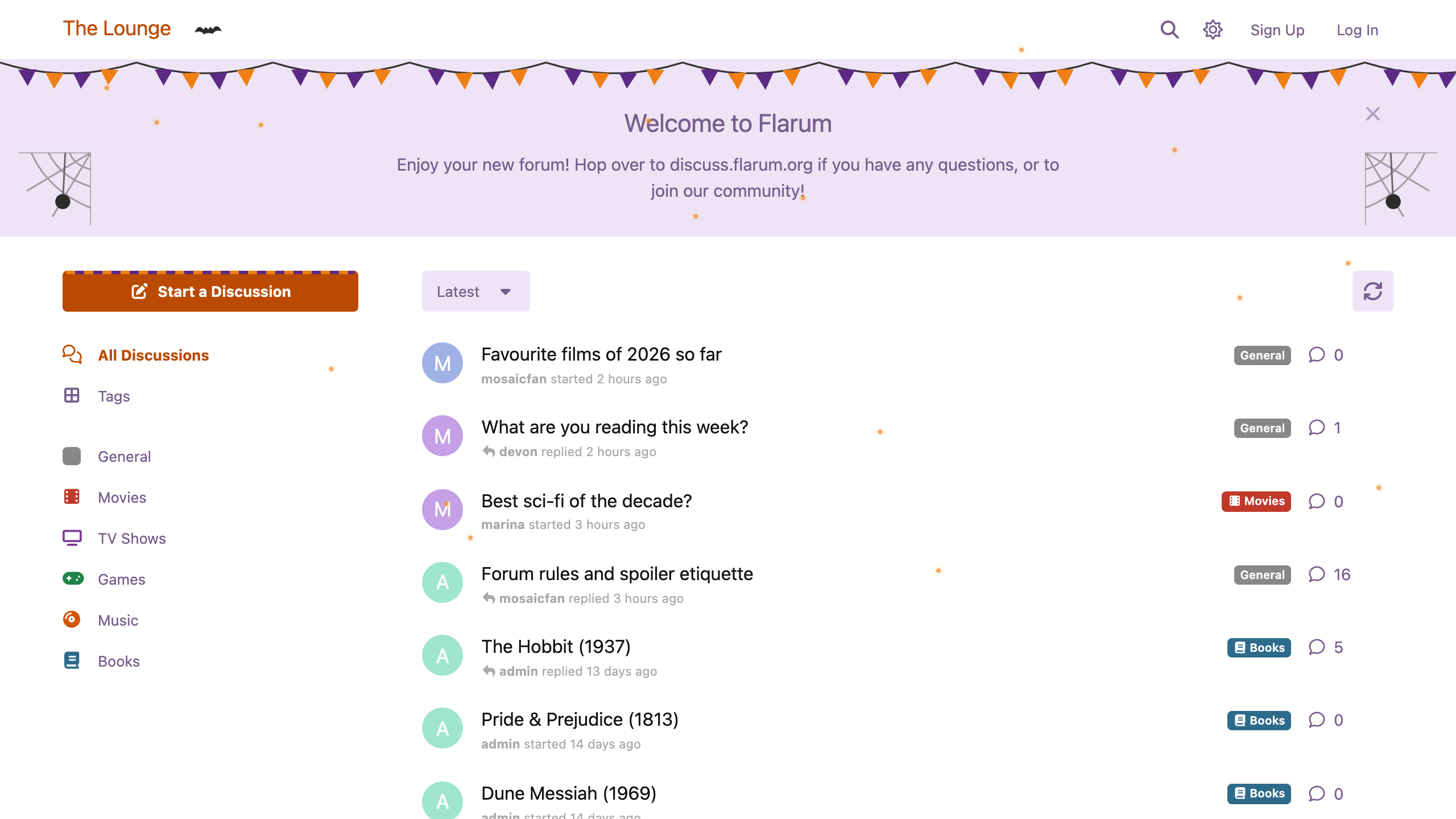Click Start a Discussion button
Image resolution: width=1456 pixels, height=819 pixels.
click(x=210, y=291)
